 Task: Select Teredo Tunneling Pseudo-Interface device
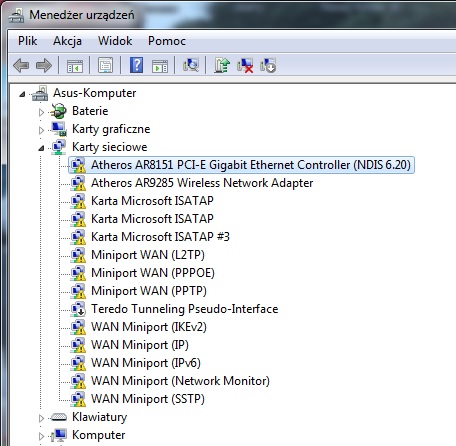(x=184, y=309)
